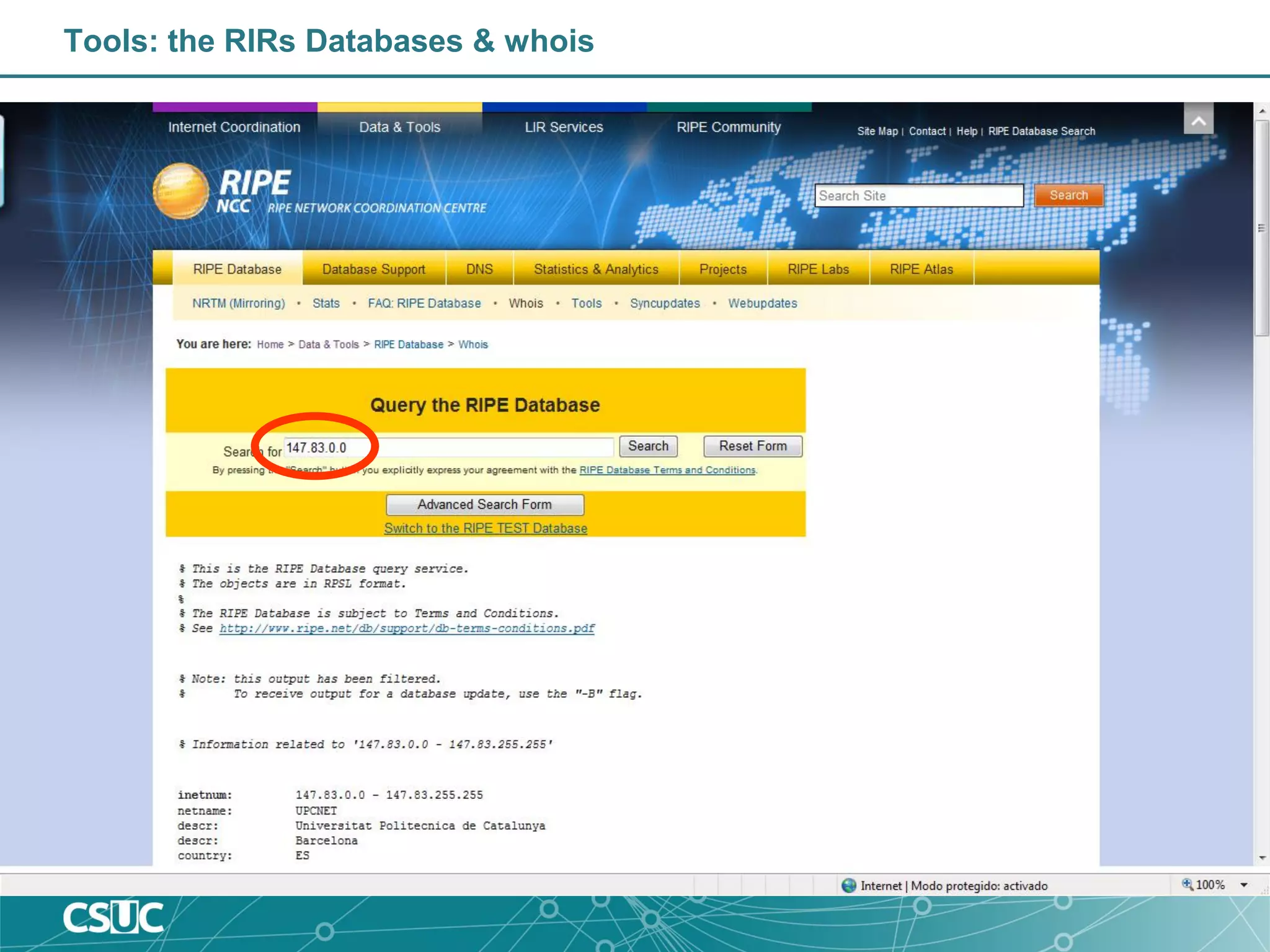Screen dimensions: 1270x952
Task: Open the NRTM (Mirroring) link
Action: coord(239,303)
